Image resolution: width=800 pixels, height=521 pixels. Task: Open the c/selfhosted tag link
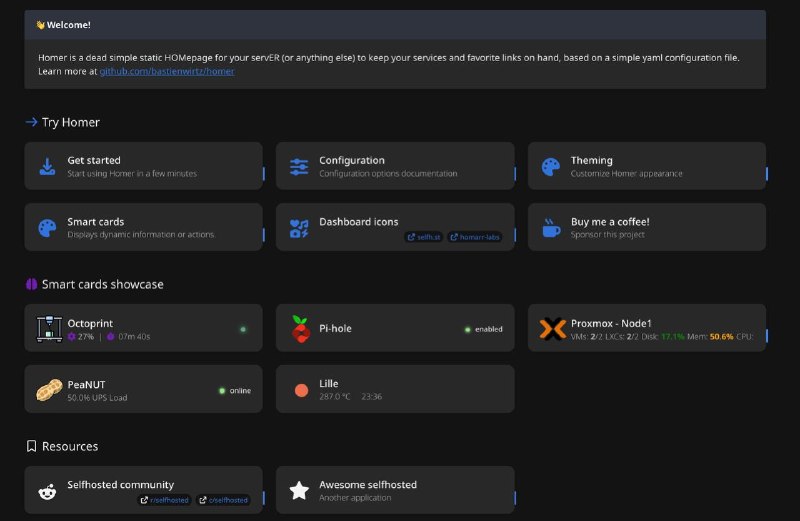(223, 500)
